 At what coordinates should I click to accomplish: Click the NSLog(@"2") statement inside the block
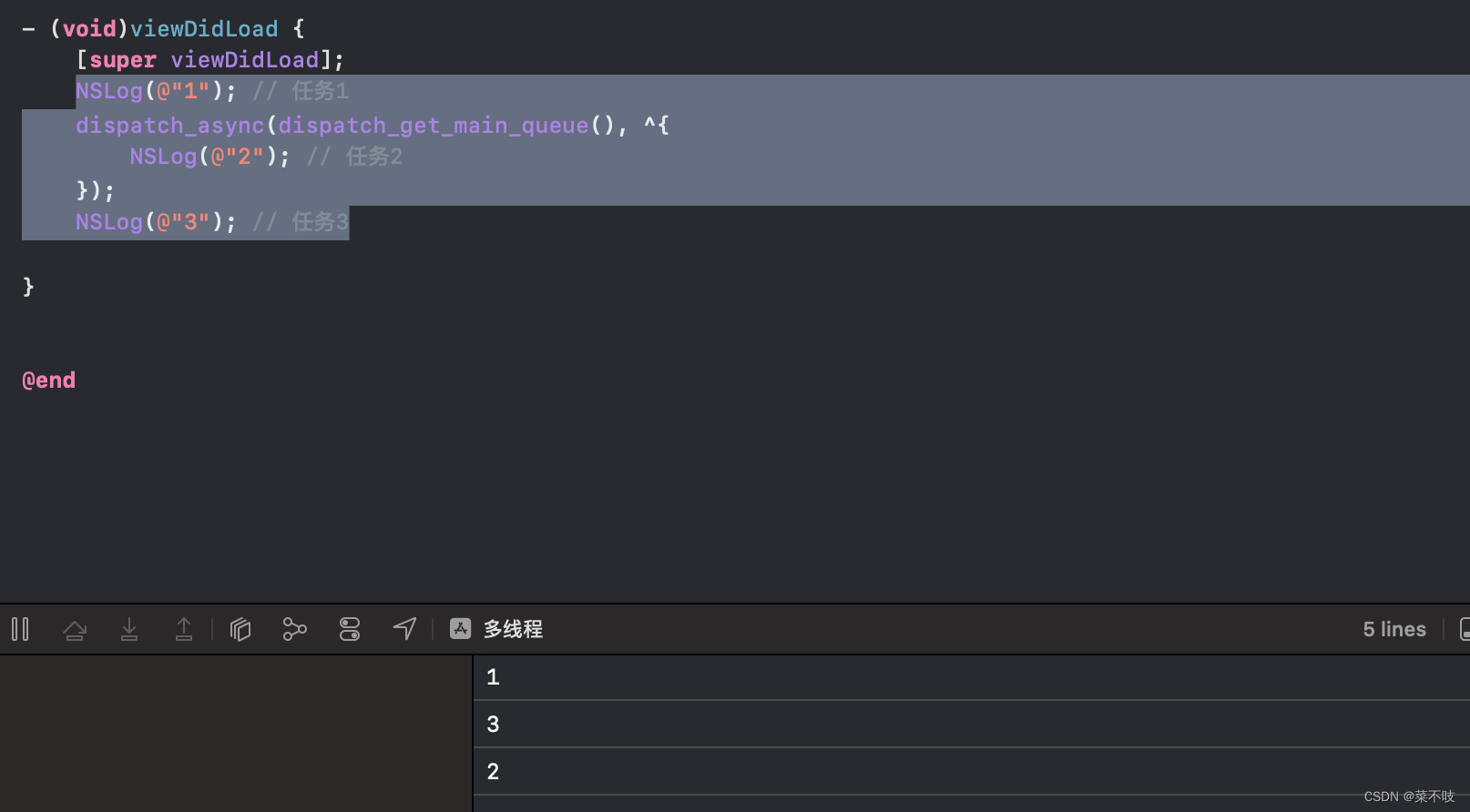[209, 157]
